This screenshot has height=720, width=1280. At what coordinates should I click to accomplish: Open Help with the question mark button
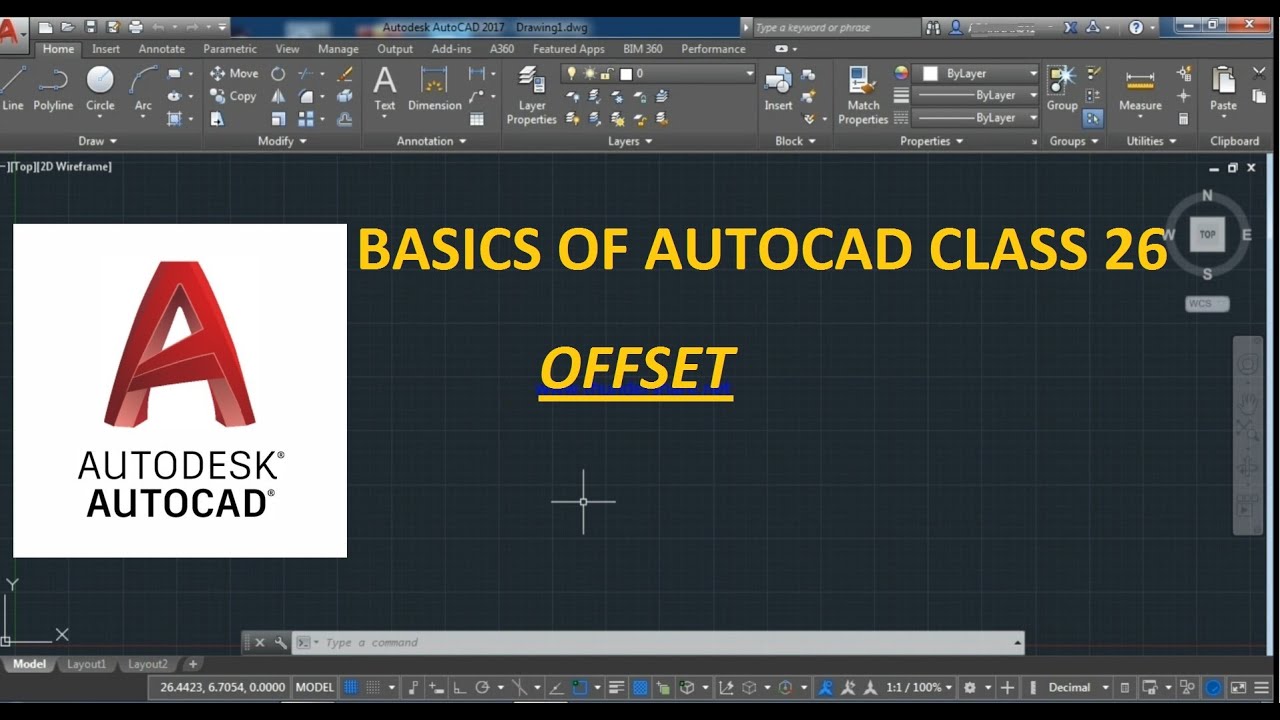pyautogui.click(x=1136, y=28)
